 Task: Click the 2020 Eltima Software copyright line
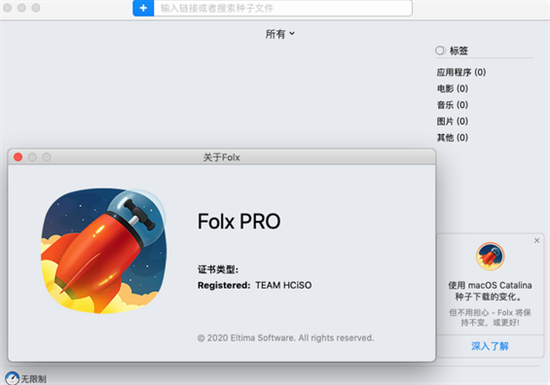point(286,338)
